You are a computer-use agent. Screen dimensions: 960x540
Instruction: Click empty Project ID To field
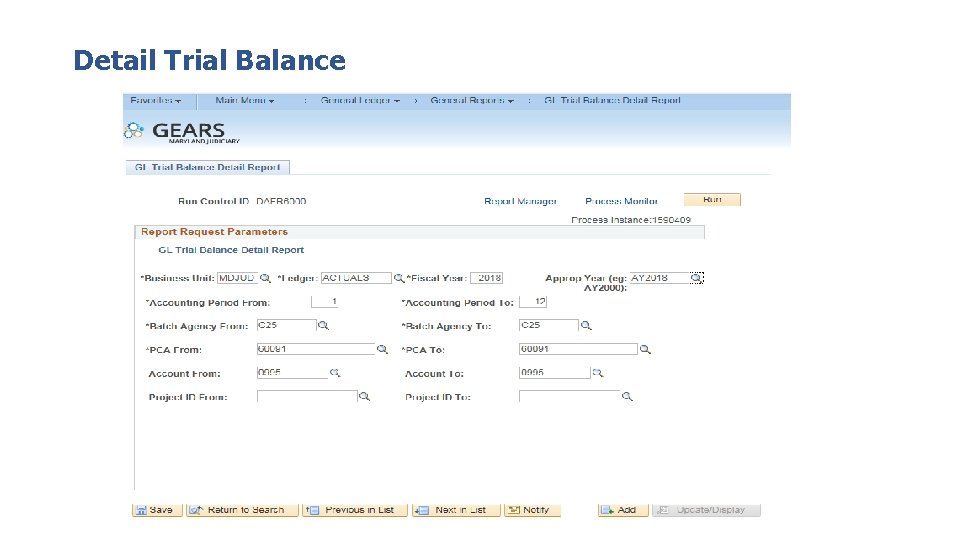coord(569,396)
